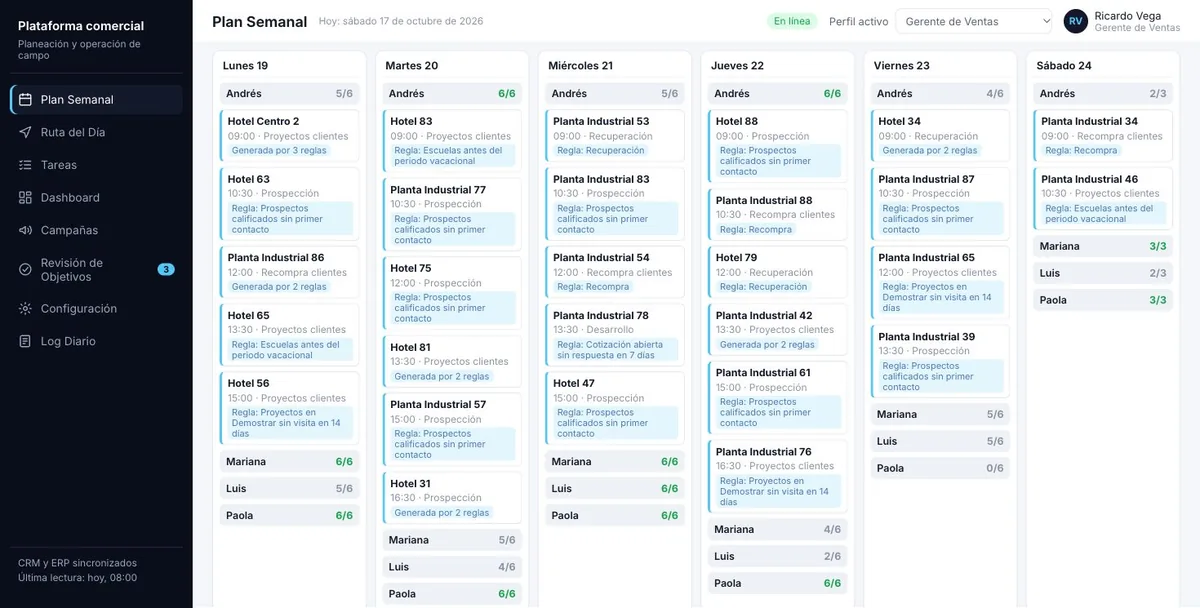Expand Mariana group in Jueves 22

(778, 529)
